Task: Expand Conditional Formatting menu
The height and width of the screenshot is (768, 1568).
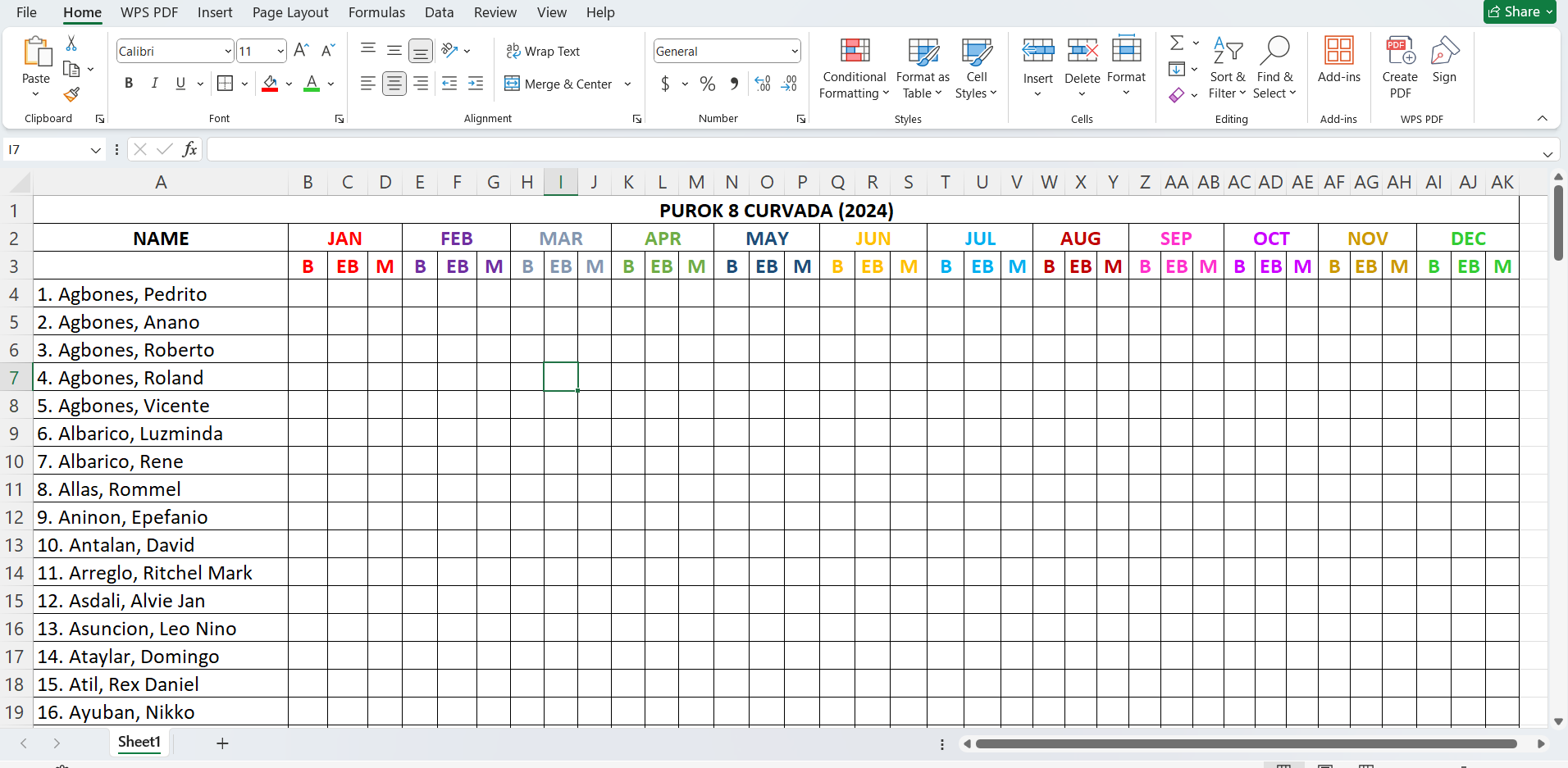Action: click(855, 67)
